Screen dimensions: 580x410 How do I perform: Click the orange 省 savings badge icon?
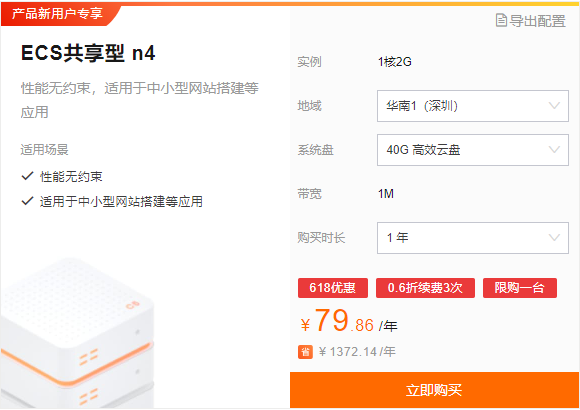click(x=305, y=352)
